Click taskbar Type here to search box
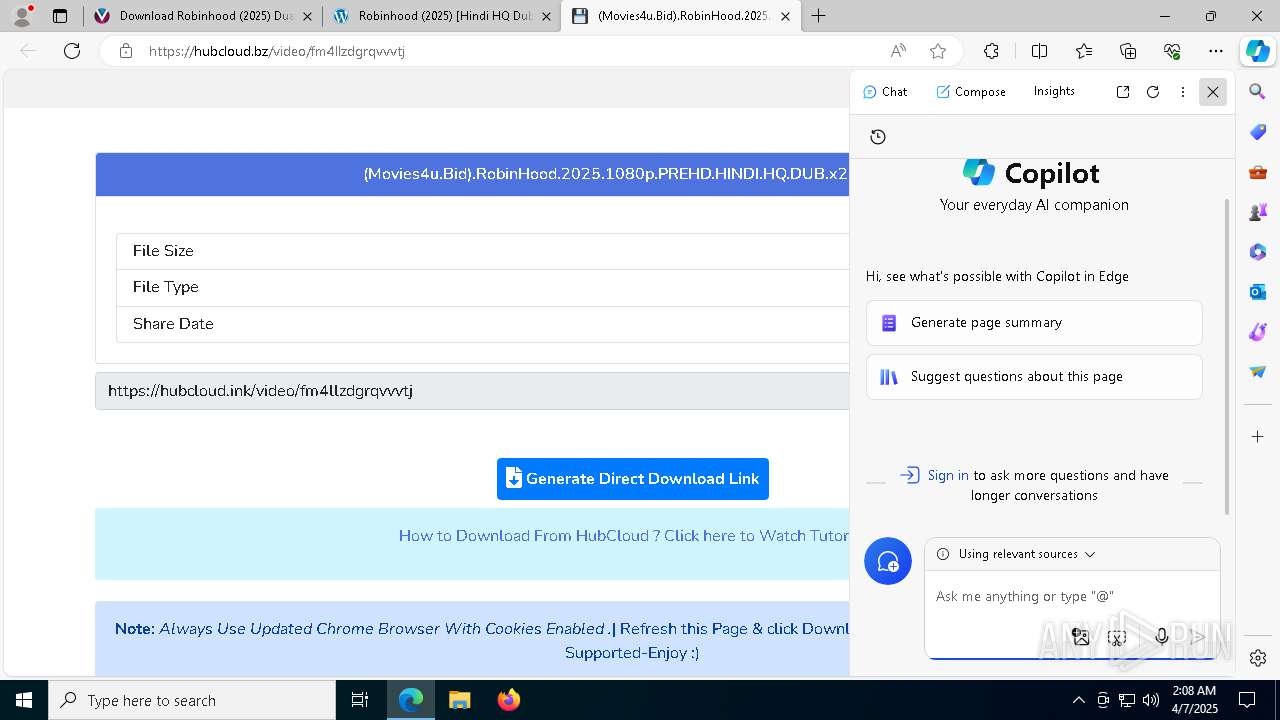This screenshot has height=720, width=1280. pos(192,700)
